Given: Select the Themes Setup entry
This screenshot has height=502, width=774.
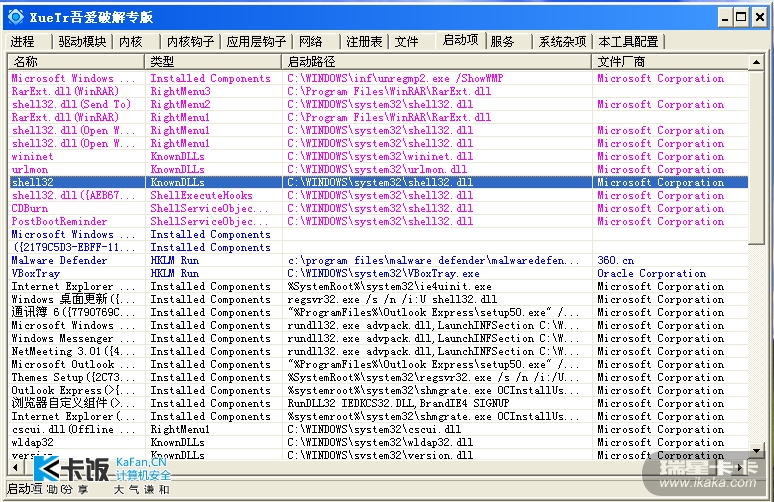Looking at the screenshot, I should 378,377.
